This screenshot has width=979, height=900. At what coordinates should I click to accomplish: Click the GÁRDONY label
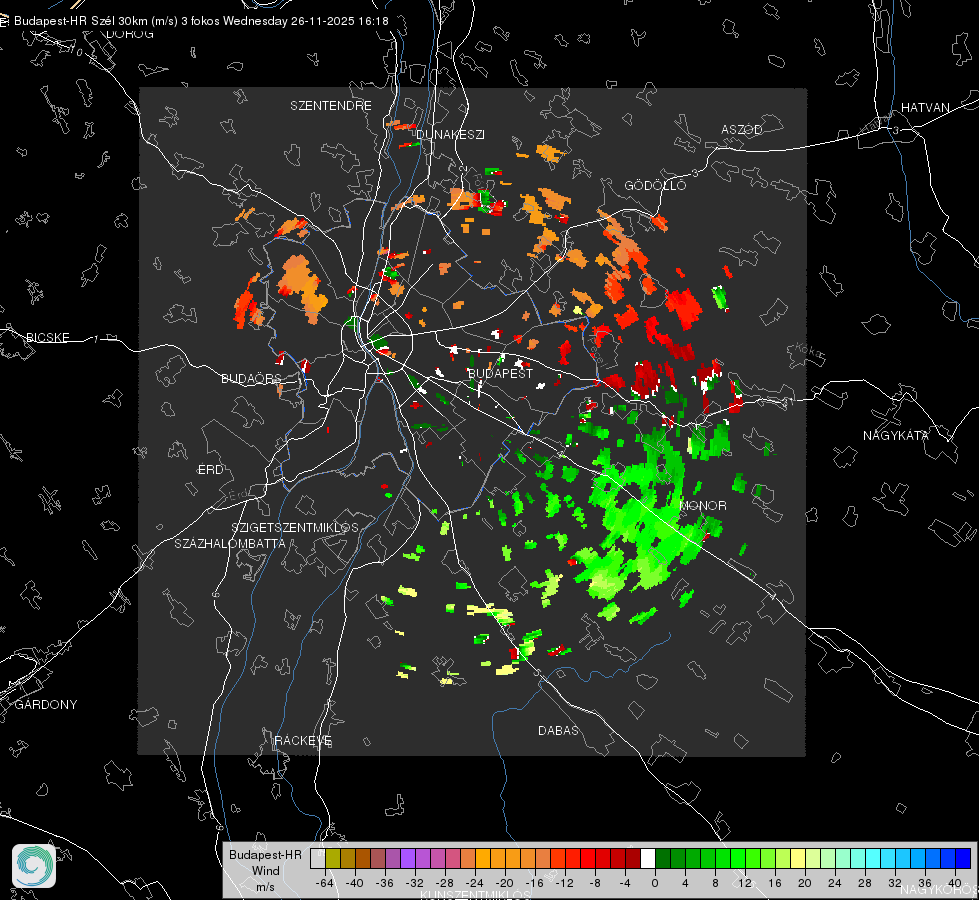[46, 704]
